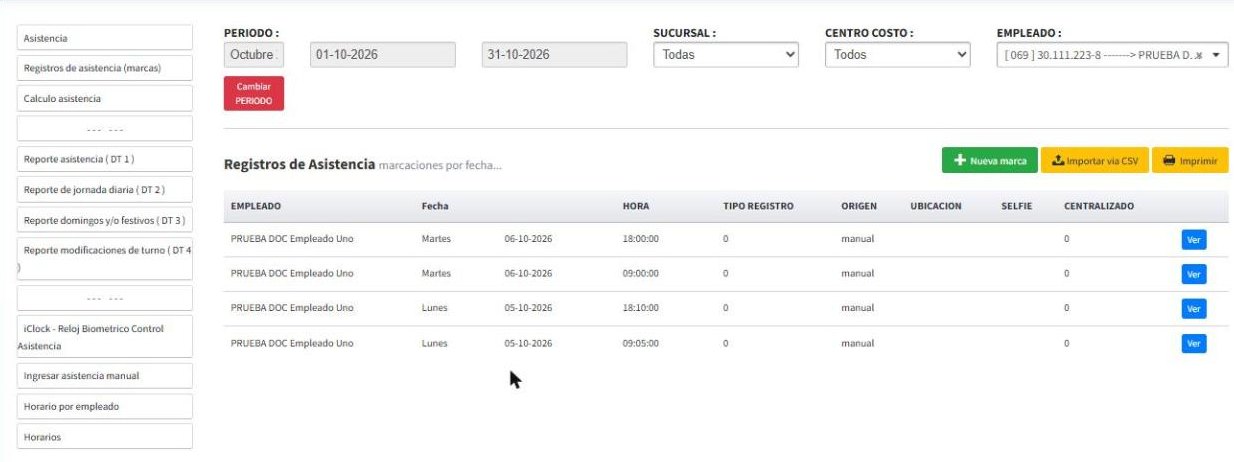Click the Empleado dropdown arrow

tap(1216, 55)
